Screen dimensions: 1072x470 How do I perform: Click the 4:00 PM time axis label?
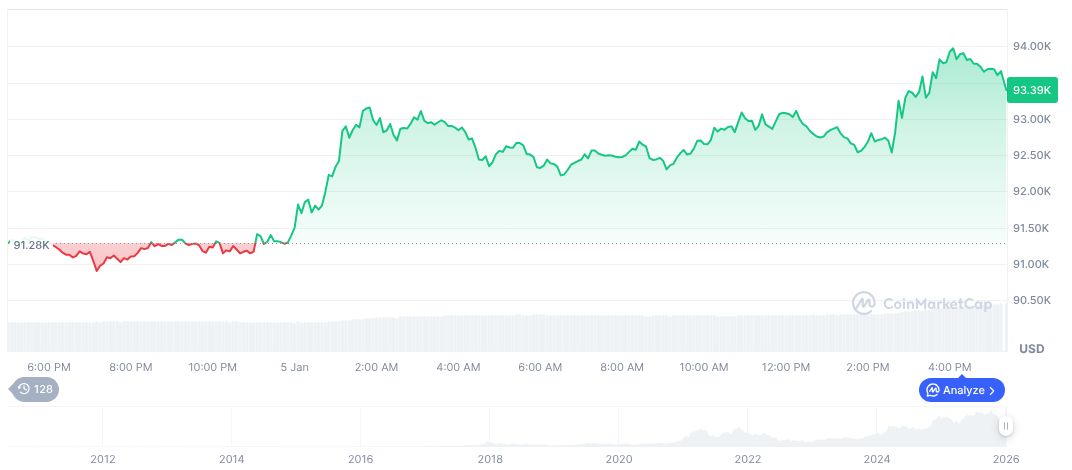950,367
